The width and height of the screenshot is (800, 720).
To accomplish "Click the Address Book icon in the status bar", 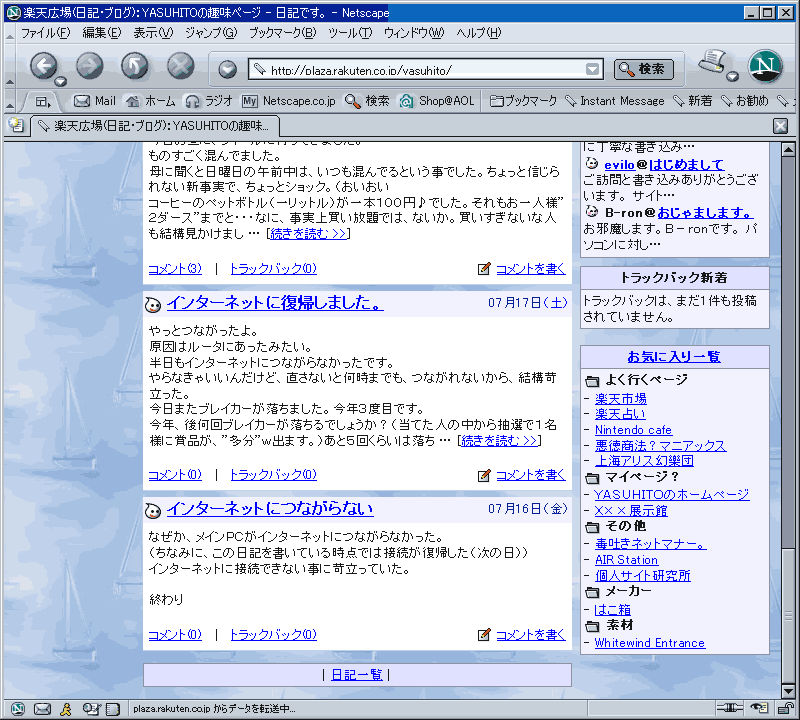I will tap(112, 709).
